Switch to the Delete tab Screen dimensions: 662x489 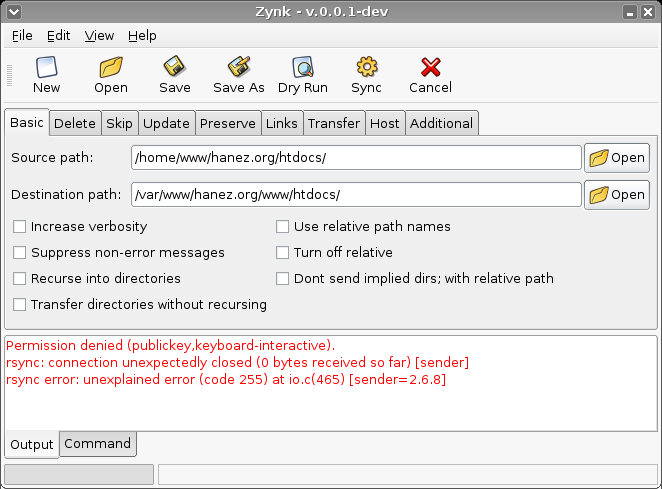point(75,123)
